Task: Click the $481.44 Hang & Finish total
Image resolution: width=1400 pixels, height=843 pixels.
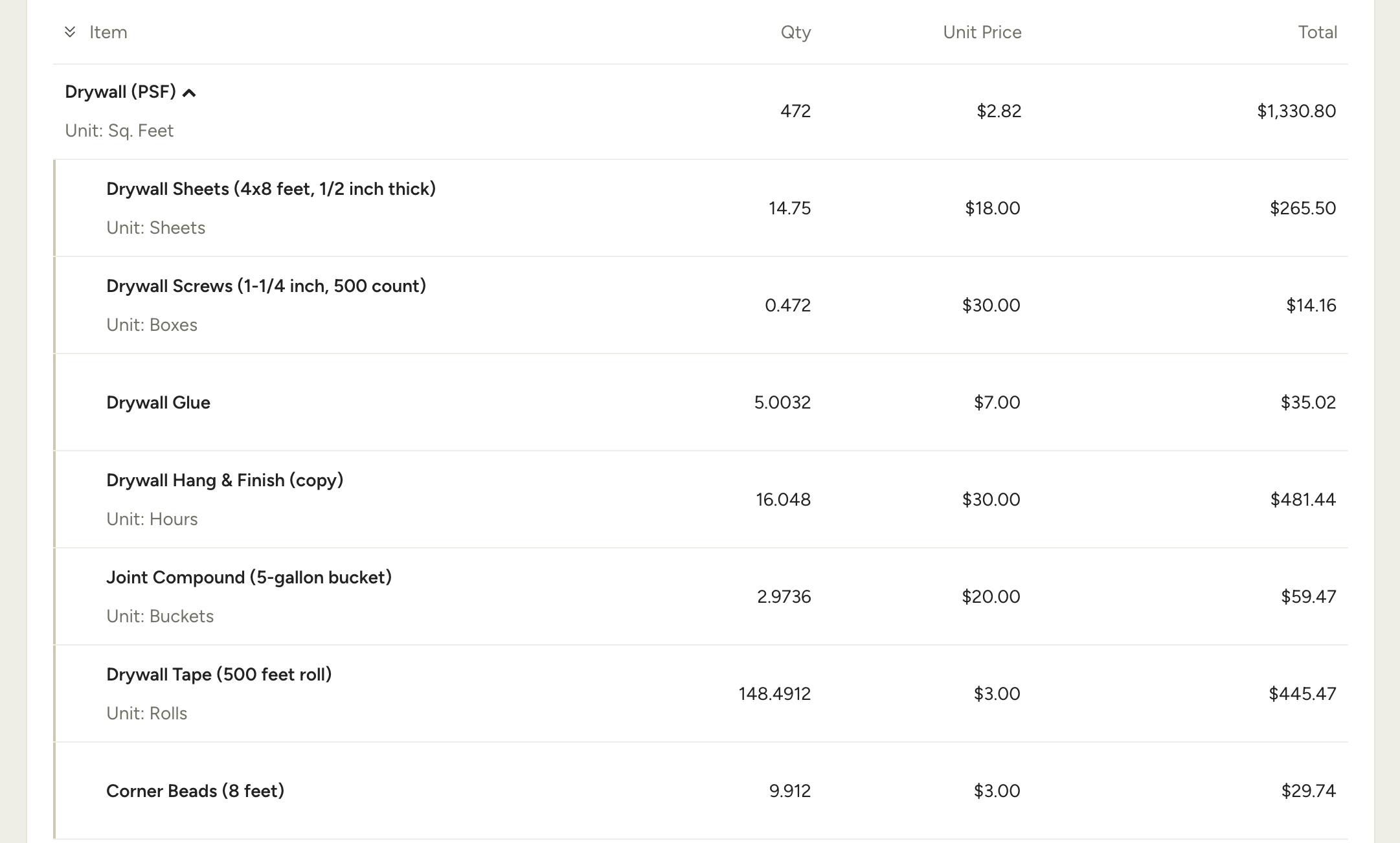Action: [x=1303, y=500]
